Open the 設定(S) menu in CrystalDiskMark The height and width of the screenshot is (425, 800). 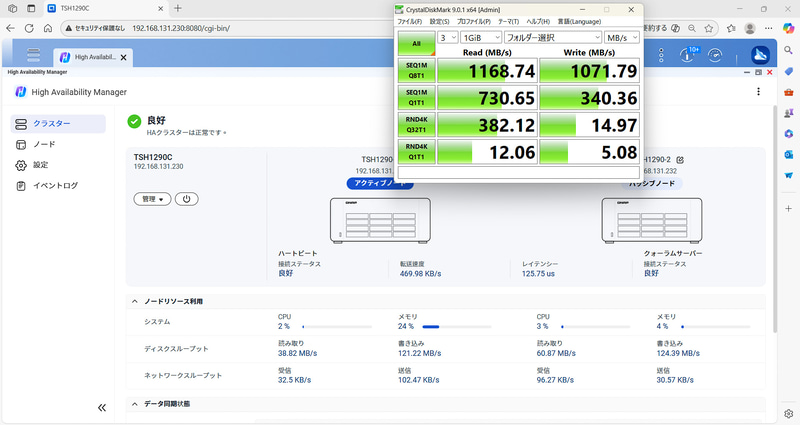pyautogui.click(x=439, y=21)
